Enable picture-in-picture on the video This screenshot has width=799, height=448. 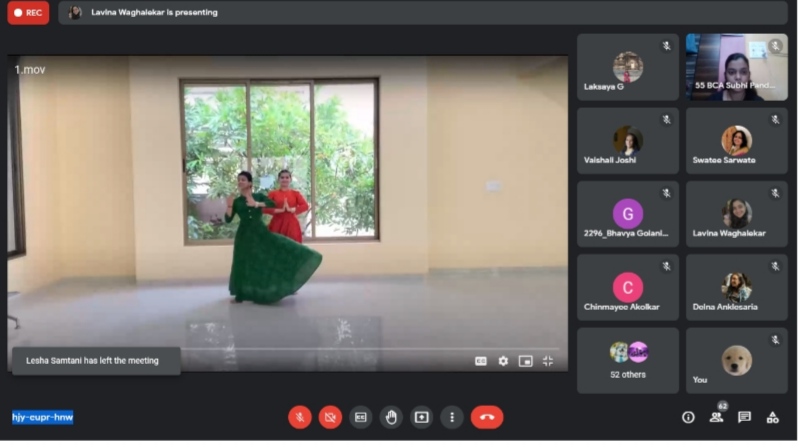coord(525,361)
